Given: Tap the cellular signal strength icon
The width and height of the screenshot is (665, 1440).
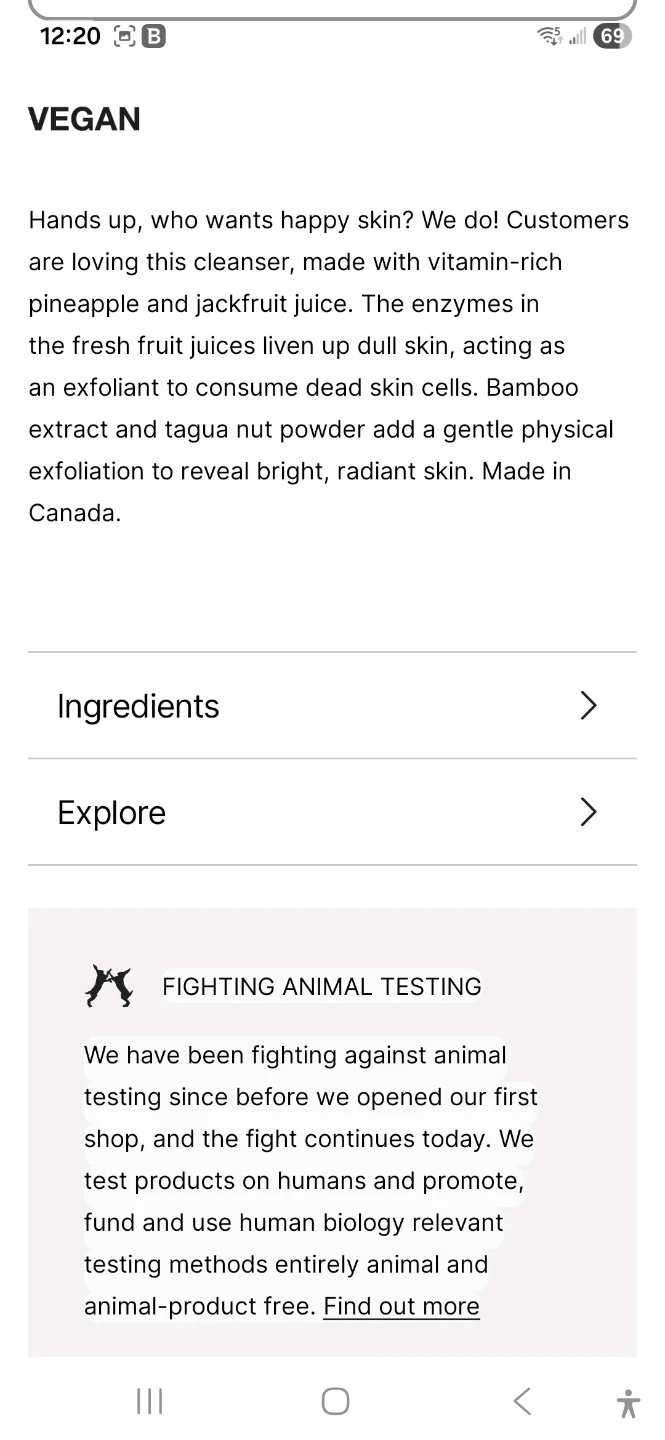Looking at the screenshot, I should point(577,37).
